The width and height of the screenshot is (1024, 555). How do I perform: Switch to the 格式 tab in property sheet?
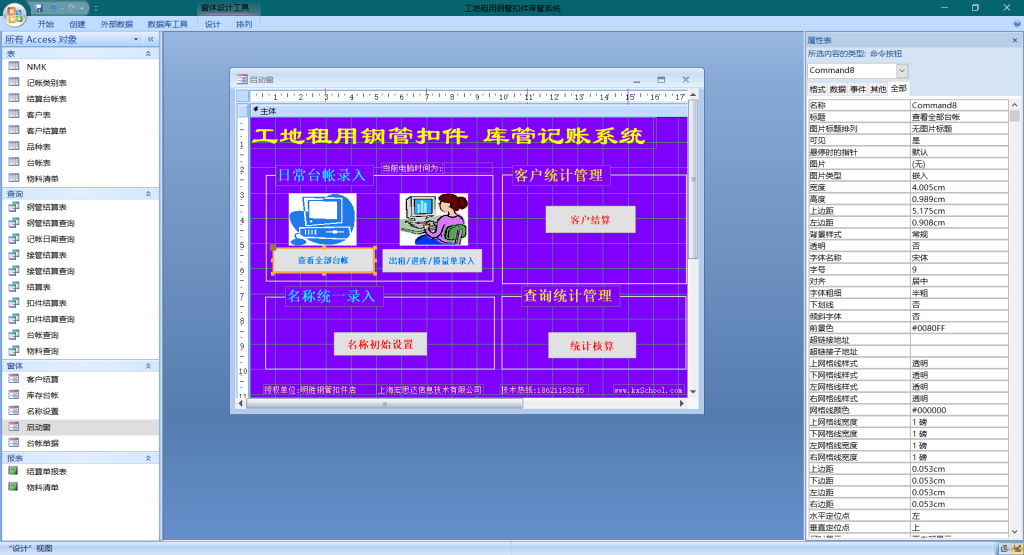tap(817, 89)
